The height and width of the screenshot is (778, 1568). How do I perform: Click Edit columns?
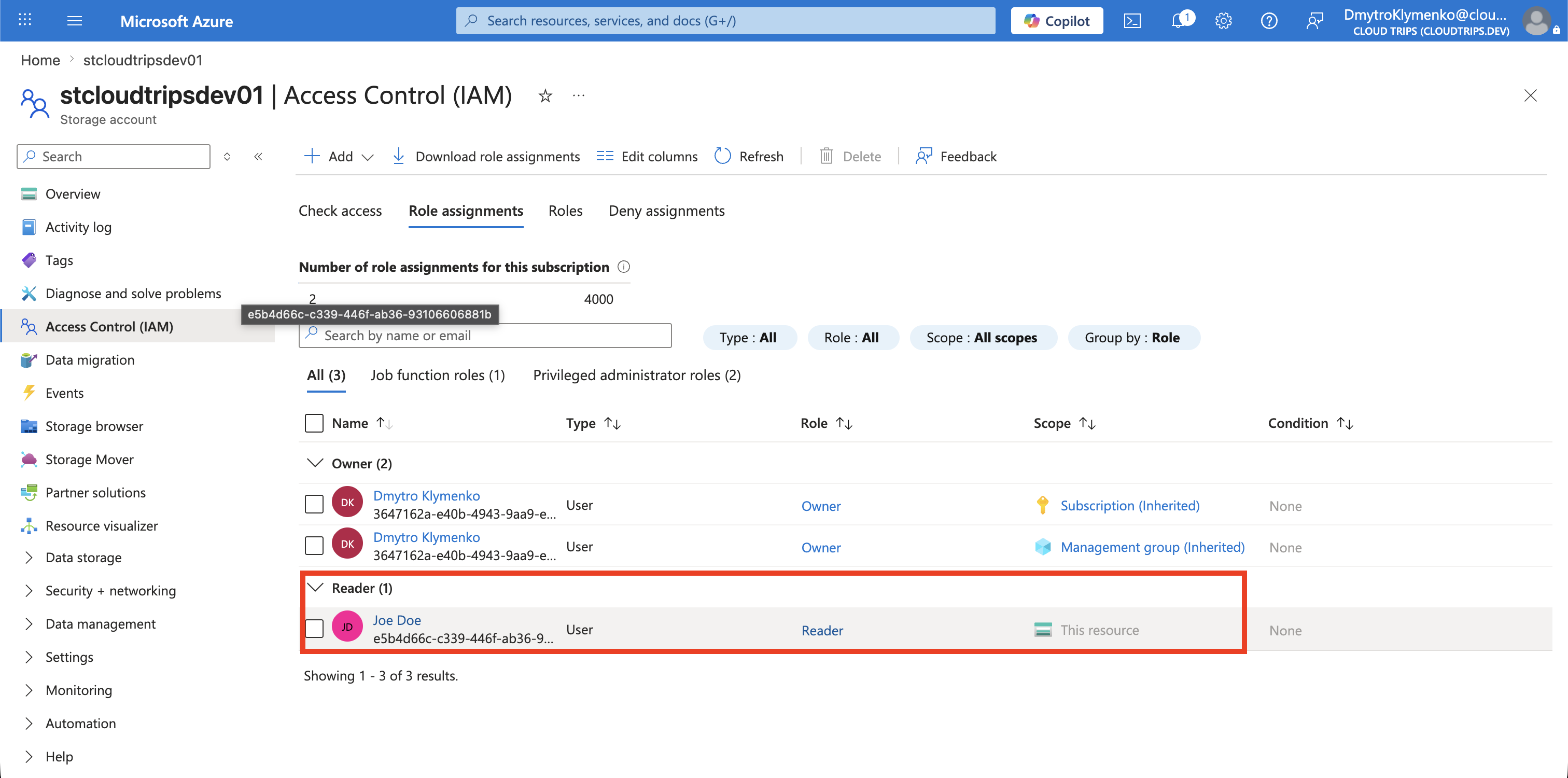coord(647,157)
